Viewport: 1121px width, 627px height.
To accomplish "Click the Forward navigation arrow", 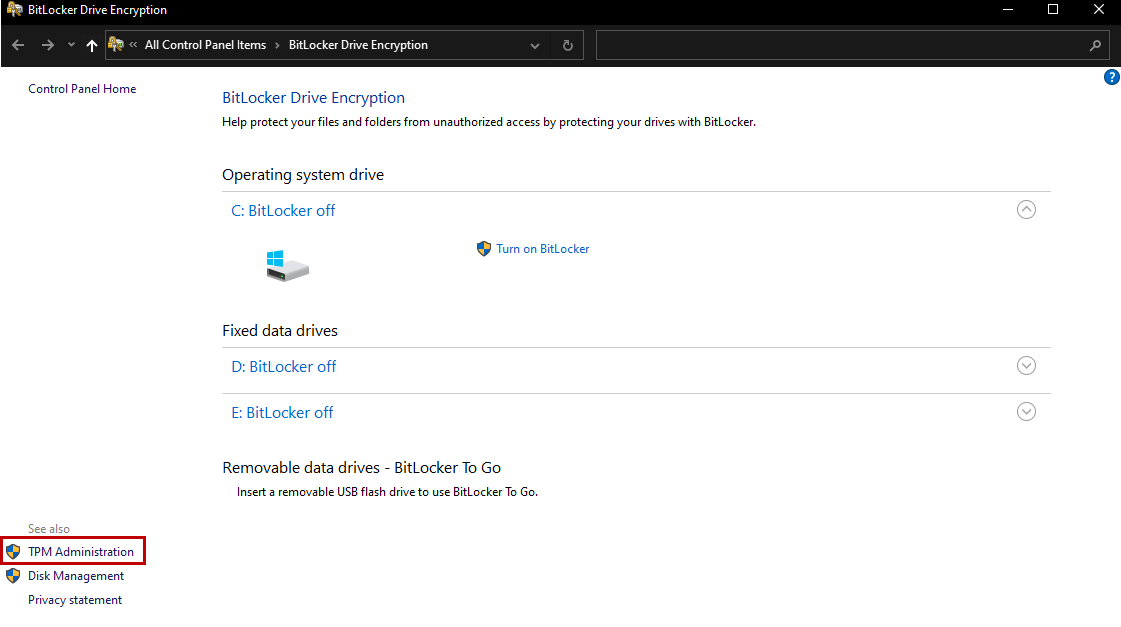I will [x=47, y=45].
